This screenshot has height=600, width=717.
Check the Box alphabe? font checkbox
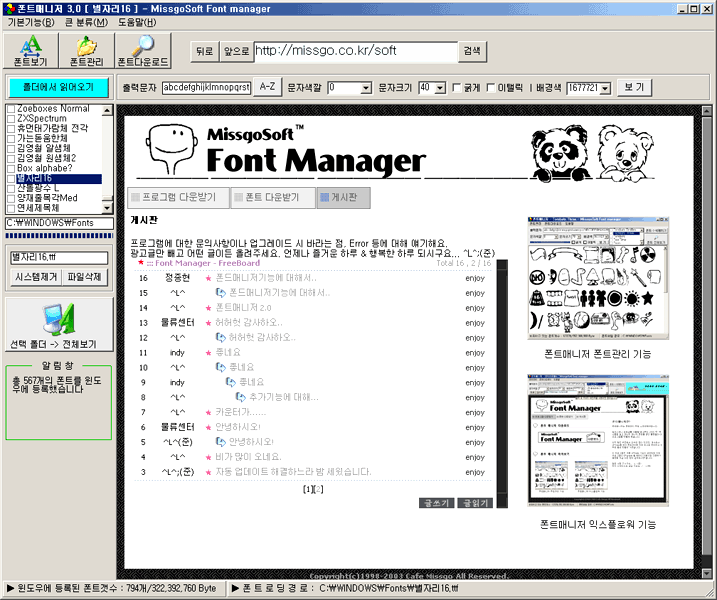pyautogui.click(x=11, y=168)
